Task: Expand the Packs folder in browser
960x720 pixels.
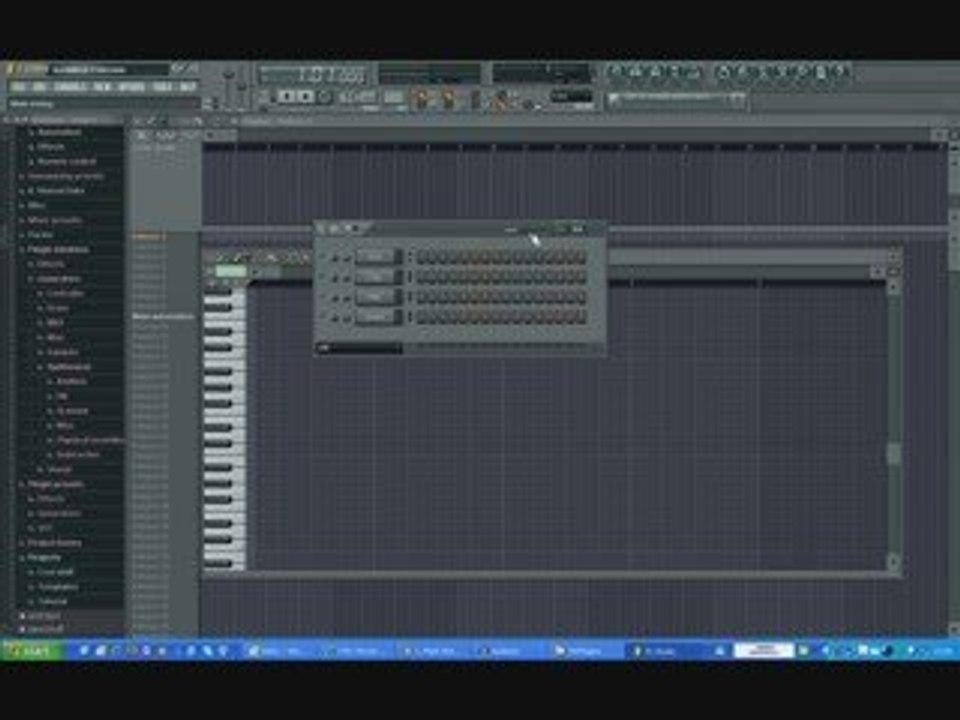Action: (39, 234)
